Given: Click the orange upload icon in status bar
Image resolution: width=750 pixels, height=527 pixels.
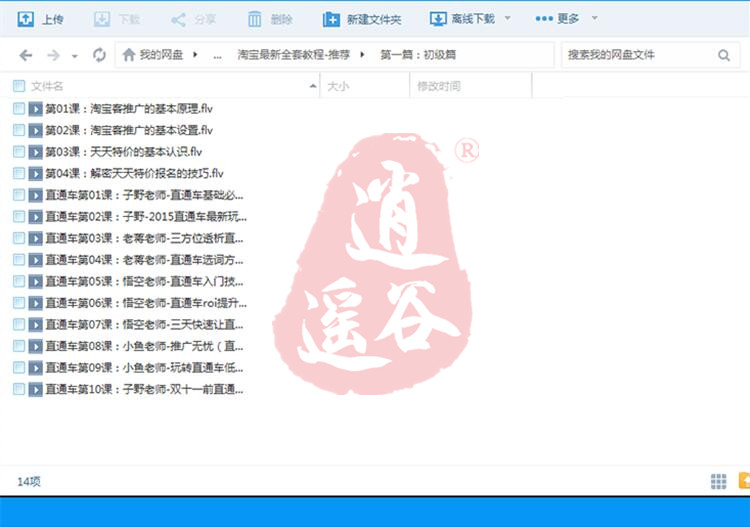Looking at the screenshot, I should tap(744, 481).
